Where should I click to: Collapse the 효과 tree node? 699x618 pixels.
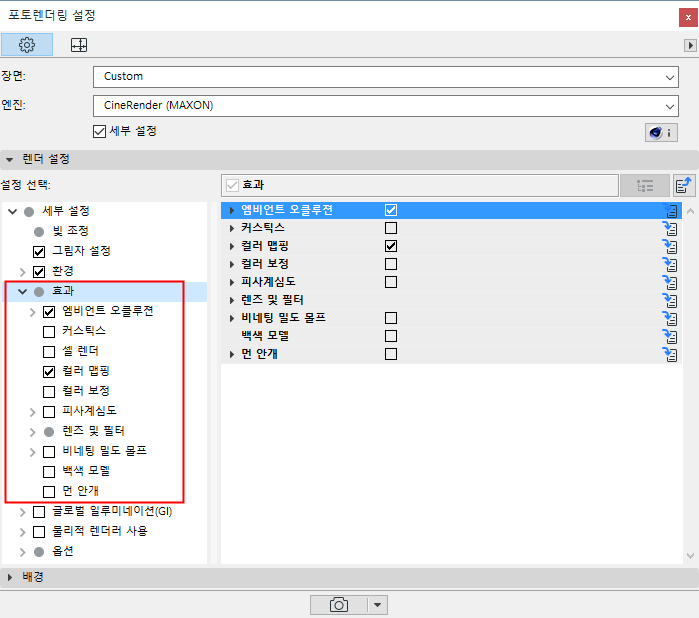click(22, 291)
